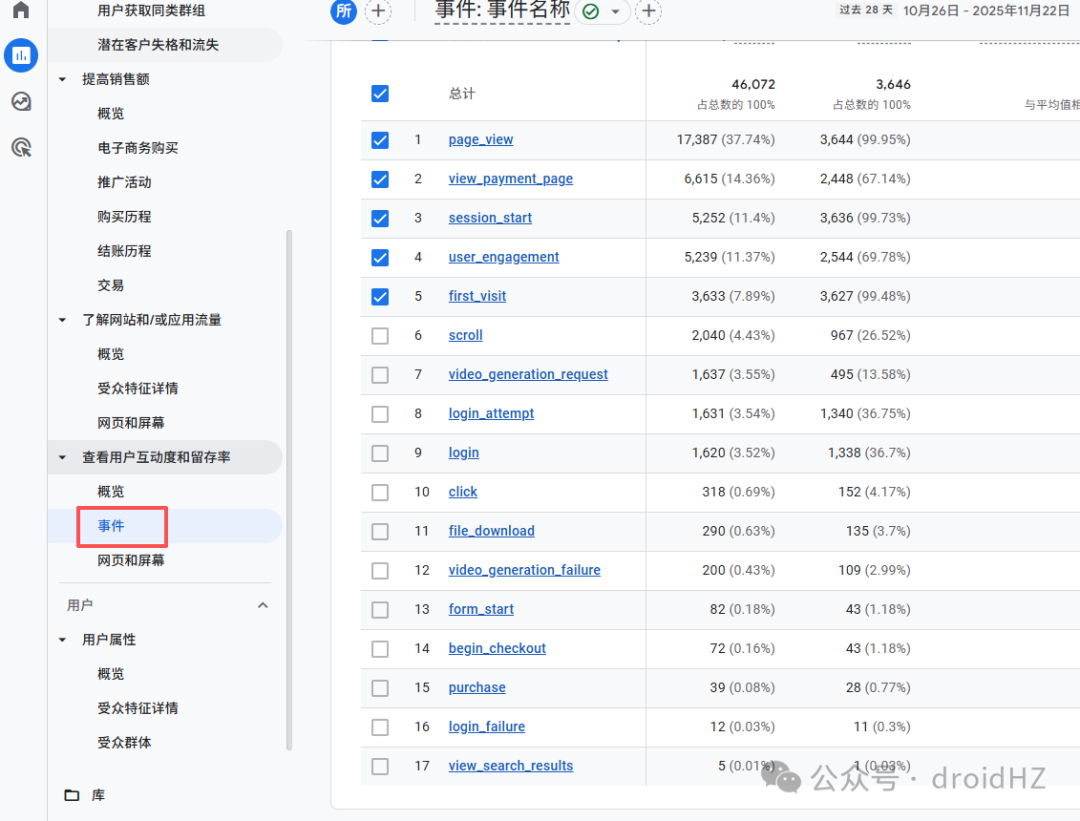Open the file_download event link
This screenshot has height=821, width=1080.
[x=491, y=531]
